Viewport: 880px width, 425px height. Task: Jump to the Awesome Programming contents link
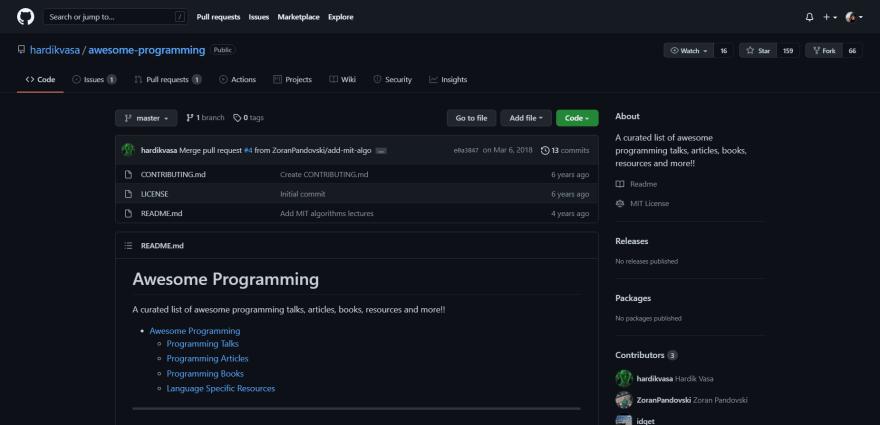coord(195,331)
